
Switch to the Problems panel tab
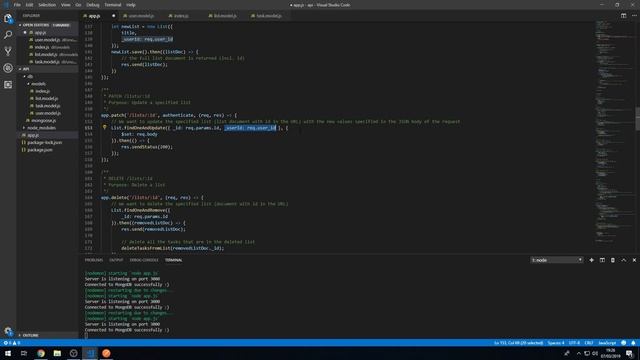click(94, 260)
